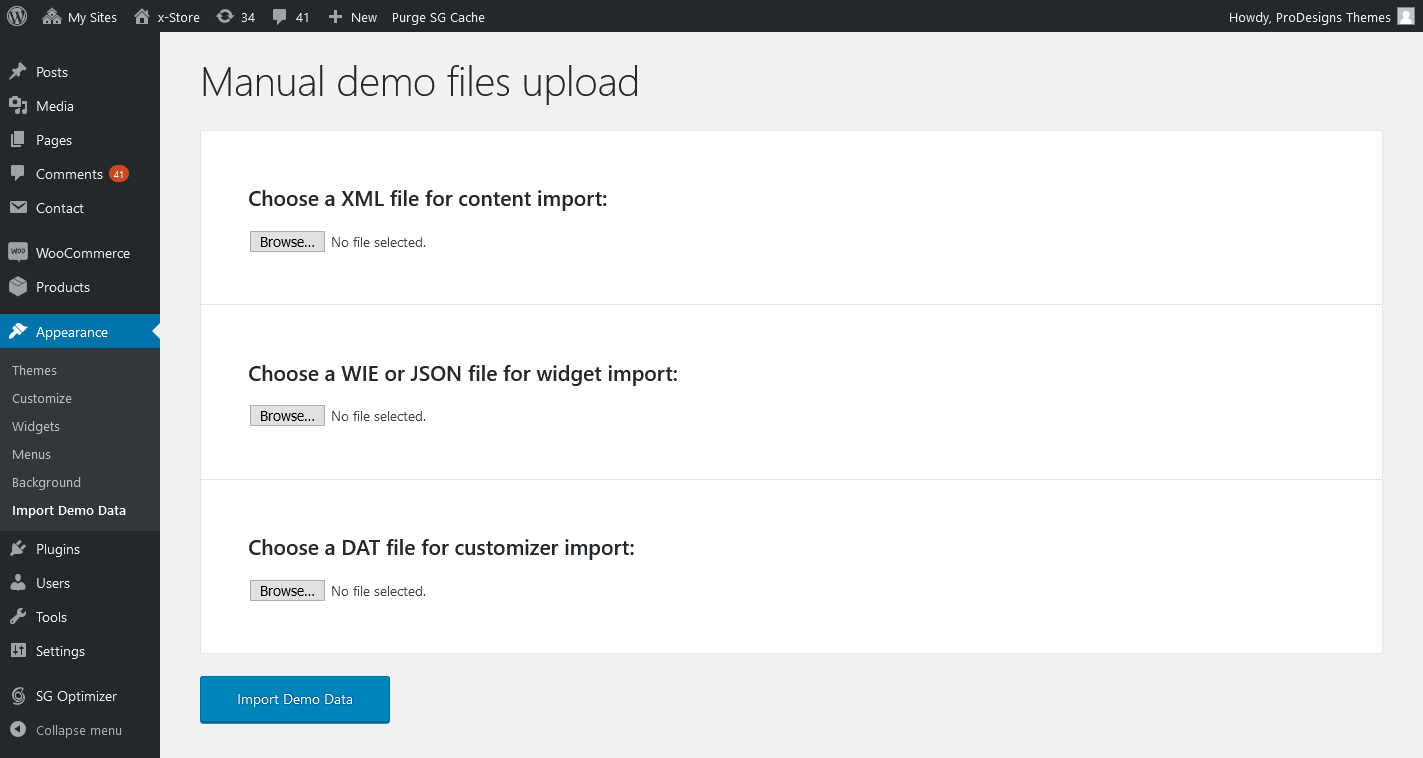Browse for DAT customizer file
This screenshot has width=1423, height=758.
pyautogui.click(x=287, y=591)
